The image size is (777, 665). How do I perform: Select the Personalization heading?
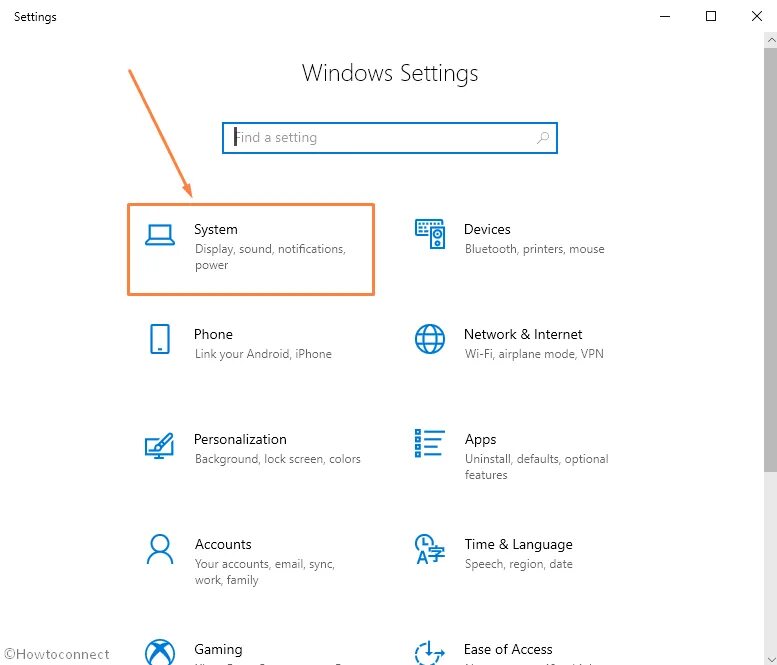240,440
